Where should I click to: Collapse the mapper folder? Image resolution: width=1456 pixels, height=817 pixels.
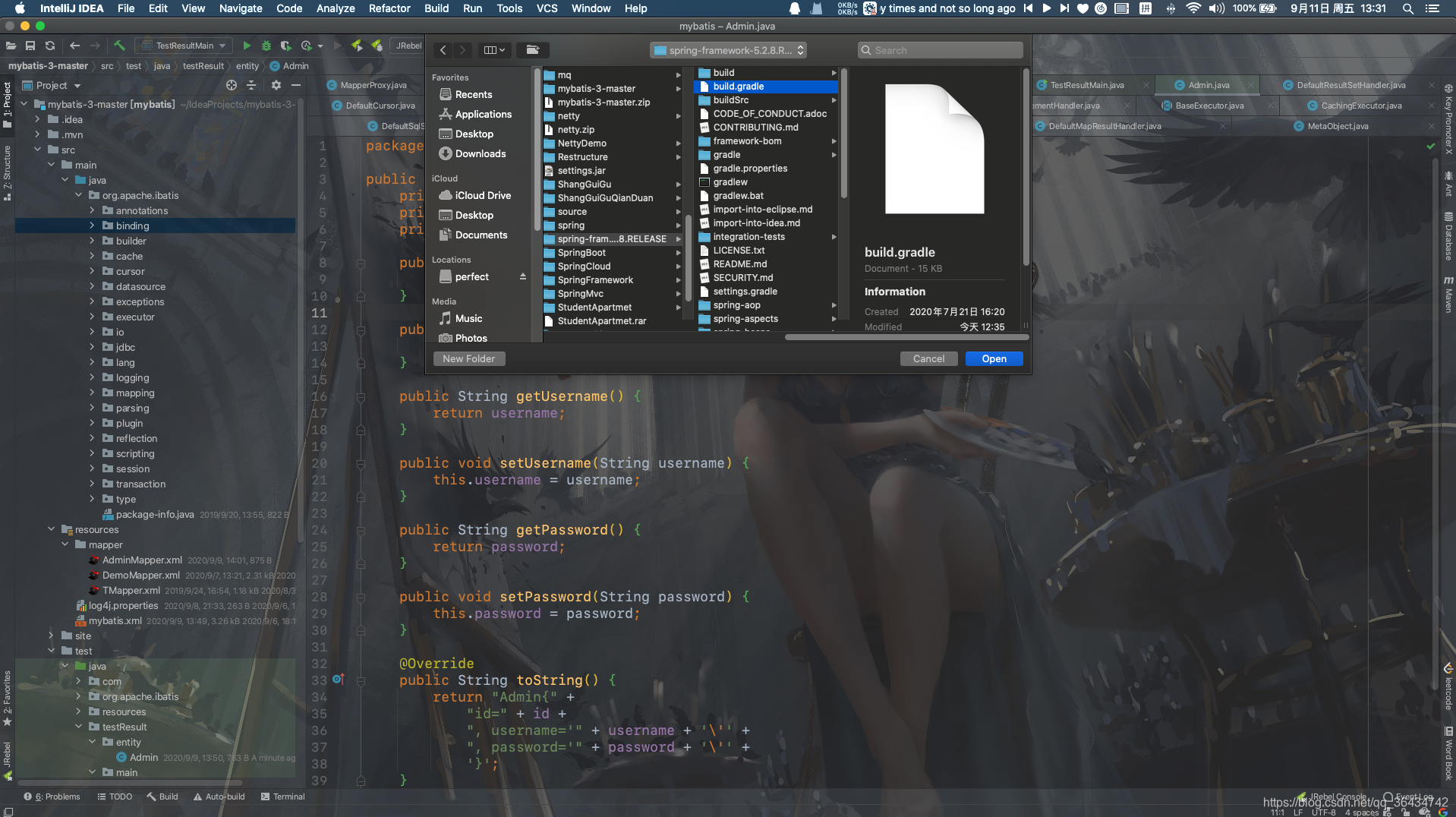coord(65,544)
